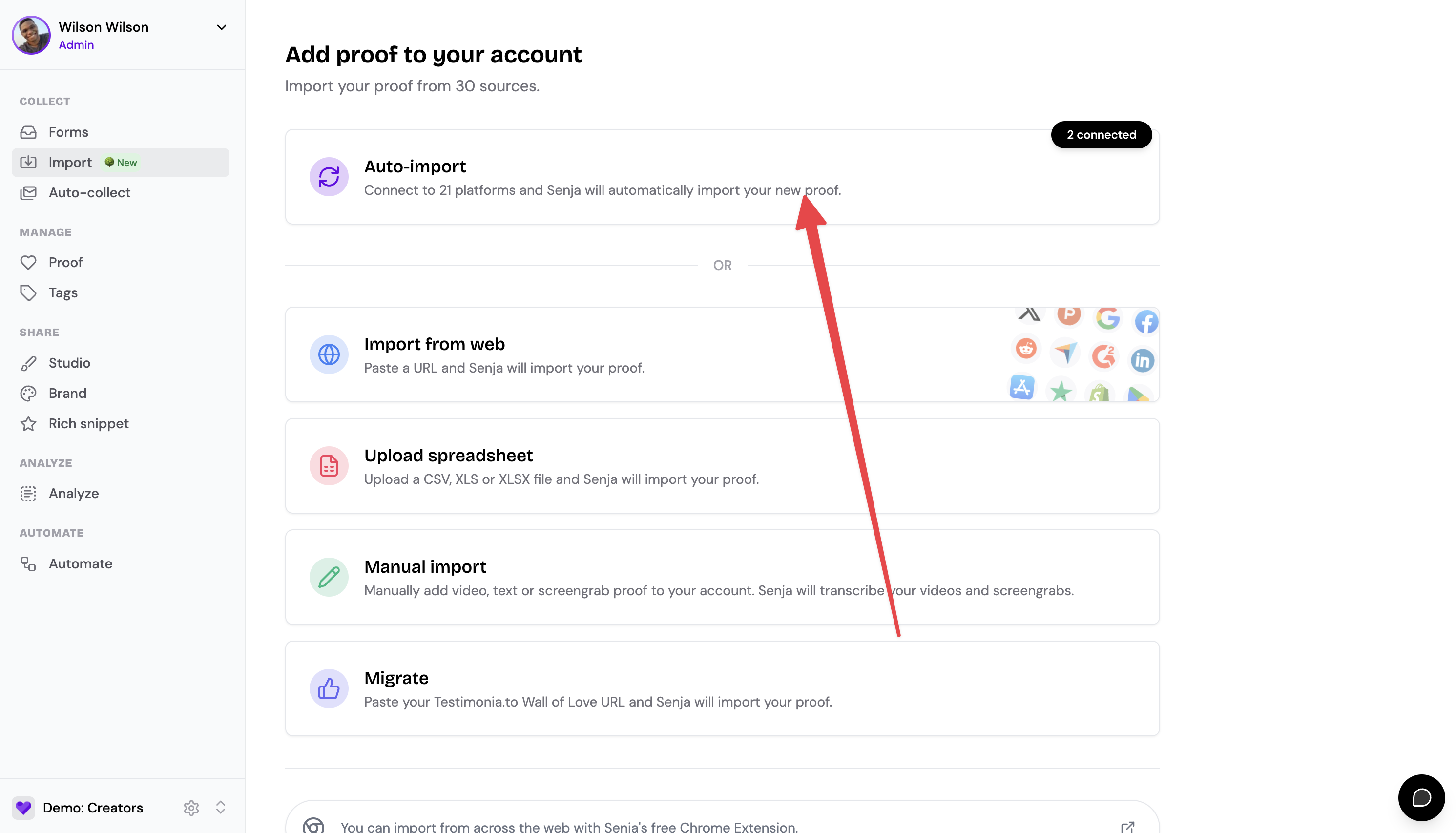
Task: Click 'Connect to 21 platforms' description text
Action: [x=603, y=190]
